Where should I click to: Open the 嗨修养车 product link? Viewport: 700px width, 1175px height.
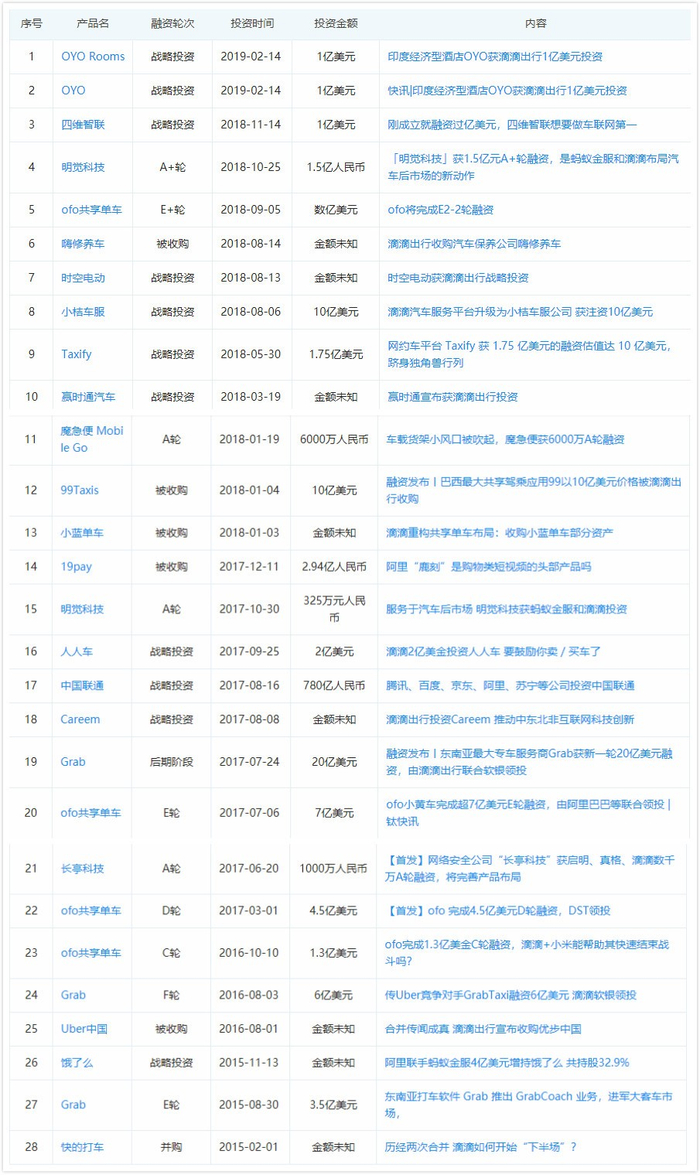pos(83,244)
